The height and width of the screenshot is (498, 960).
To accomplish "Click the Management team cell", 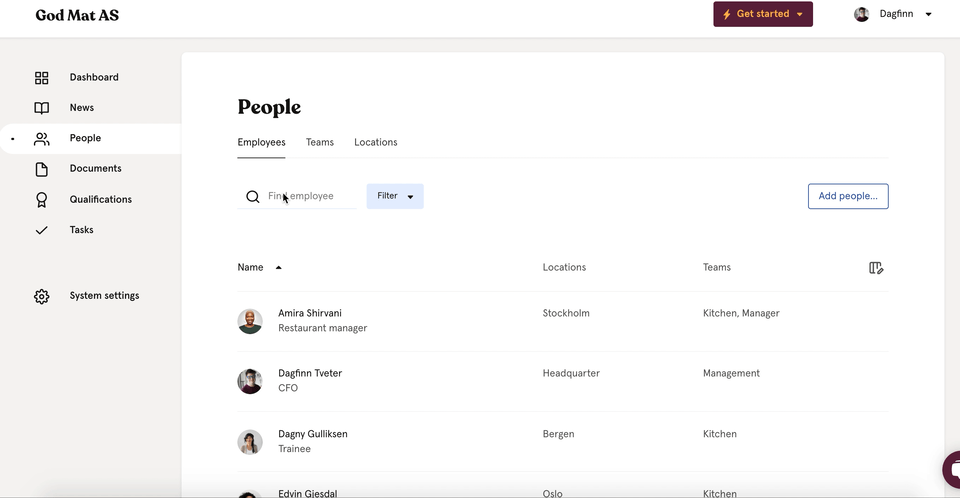I will tap(731, 373).
